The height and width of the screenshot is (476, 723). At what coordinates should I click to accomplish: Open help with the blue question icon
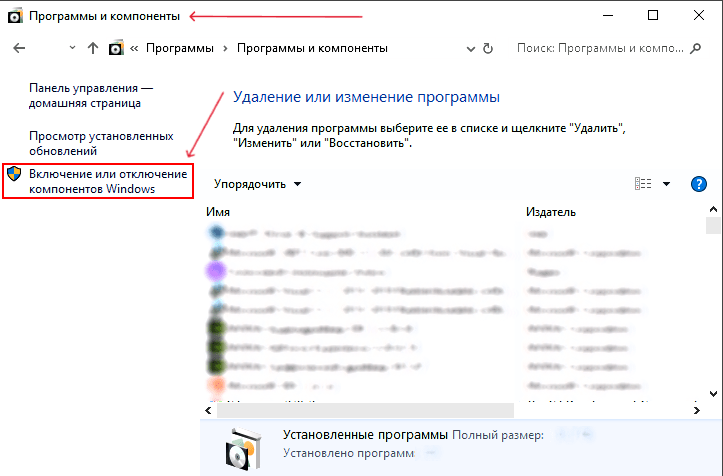(x=699, y=184)
